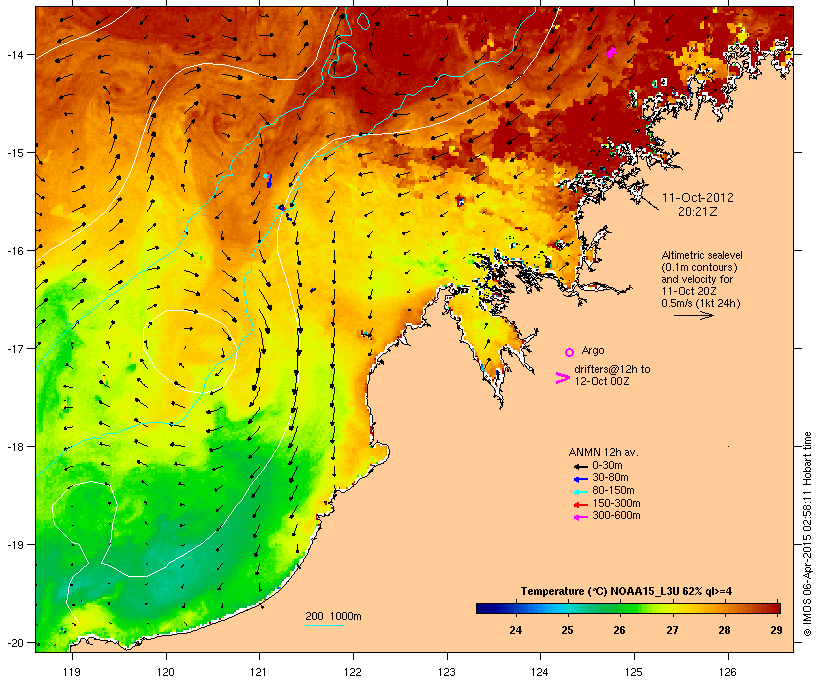Screen dimensions: 820x680
Task: Click the drifters@12h to label
Action: point(612,369)
